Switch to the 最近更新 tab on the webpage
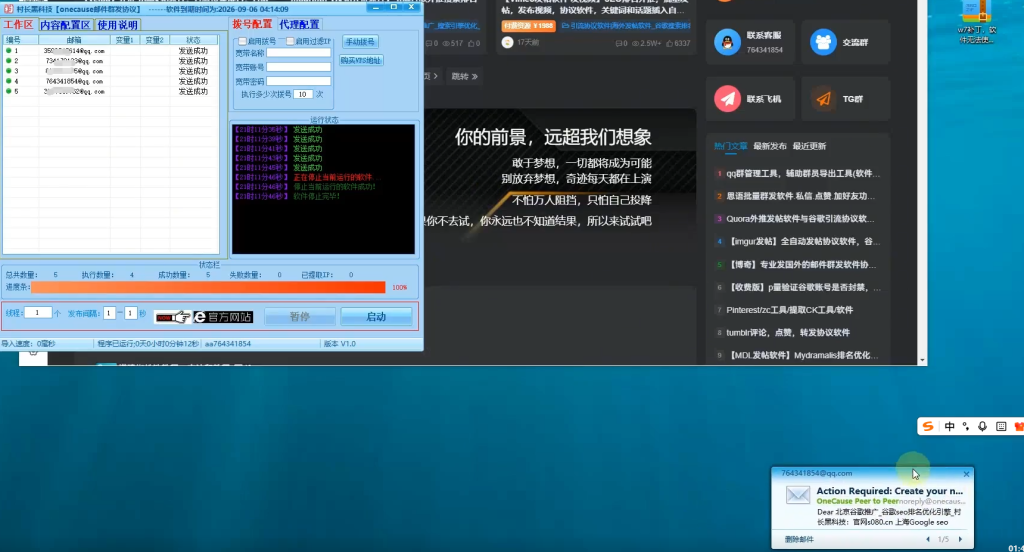The image size is (1024, 552). (x=809, y=146)
